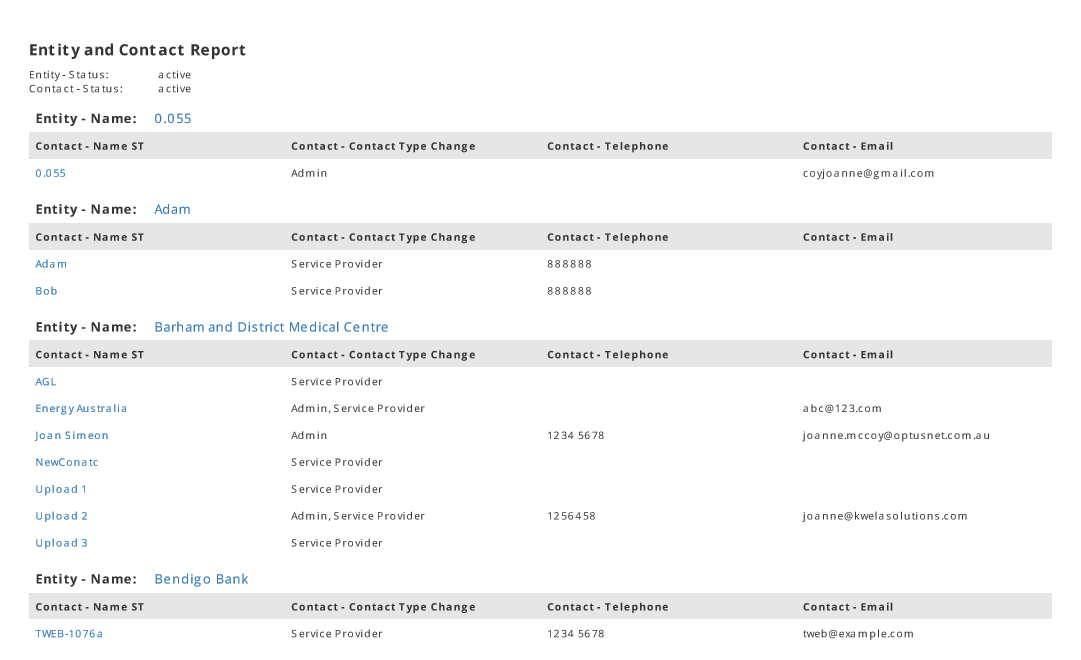The width and height of the screenshot is (1081, 660).
Task: Click the joanne@kwelasolutions.com email address
Action: [884, 517]
